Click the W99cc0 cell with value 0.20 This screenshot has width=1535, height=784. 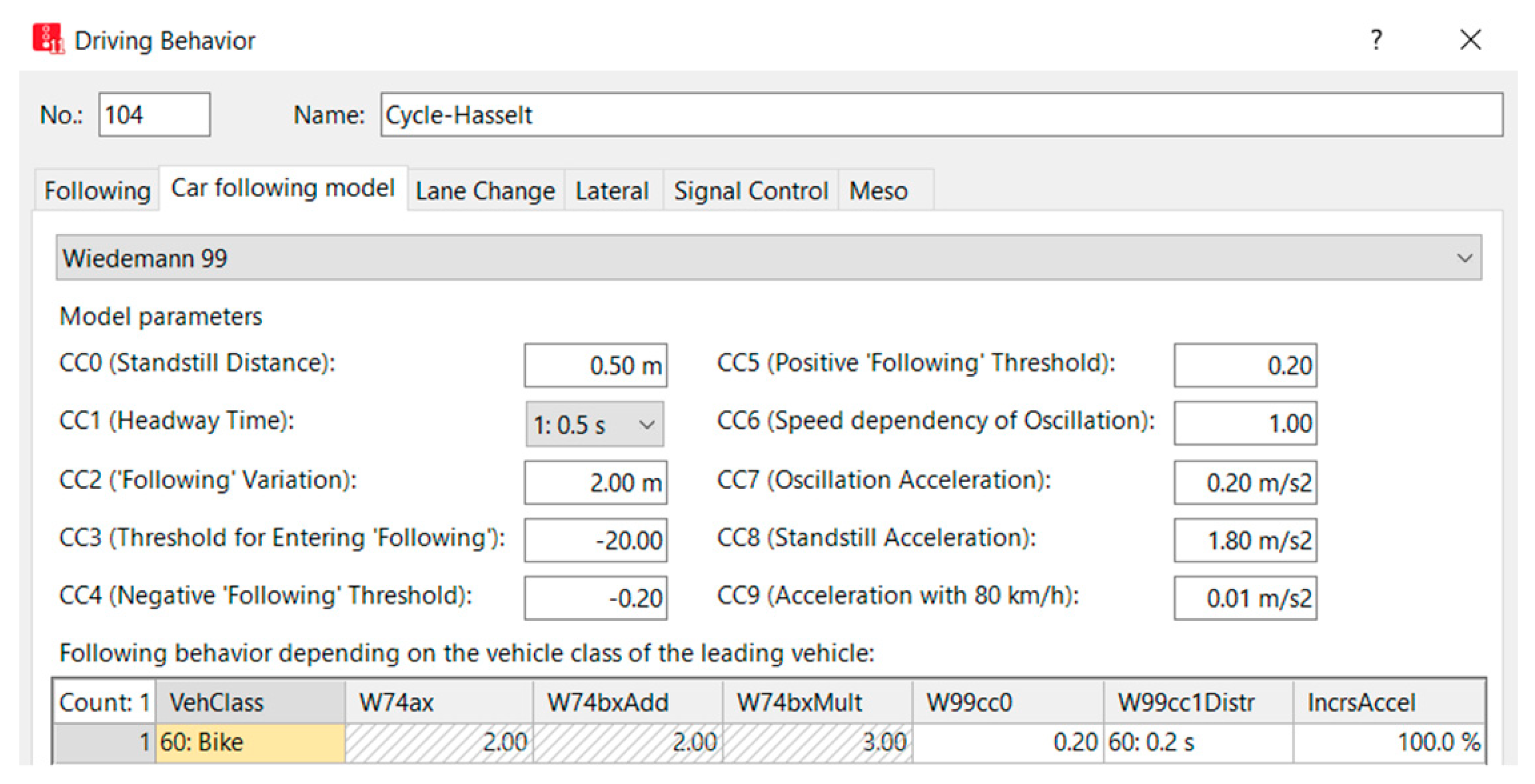1008,743
